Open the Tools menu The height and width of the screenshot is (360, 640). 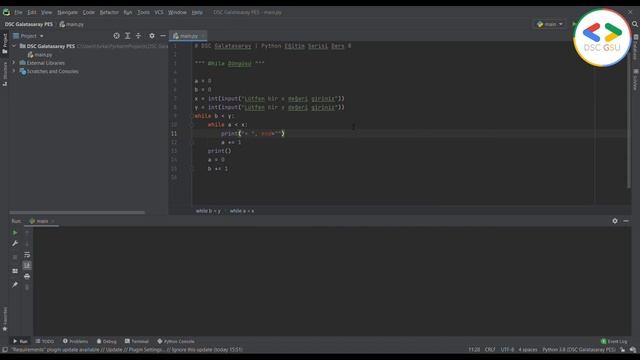click(143, 12)
